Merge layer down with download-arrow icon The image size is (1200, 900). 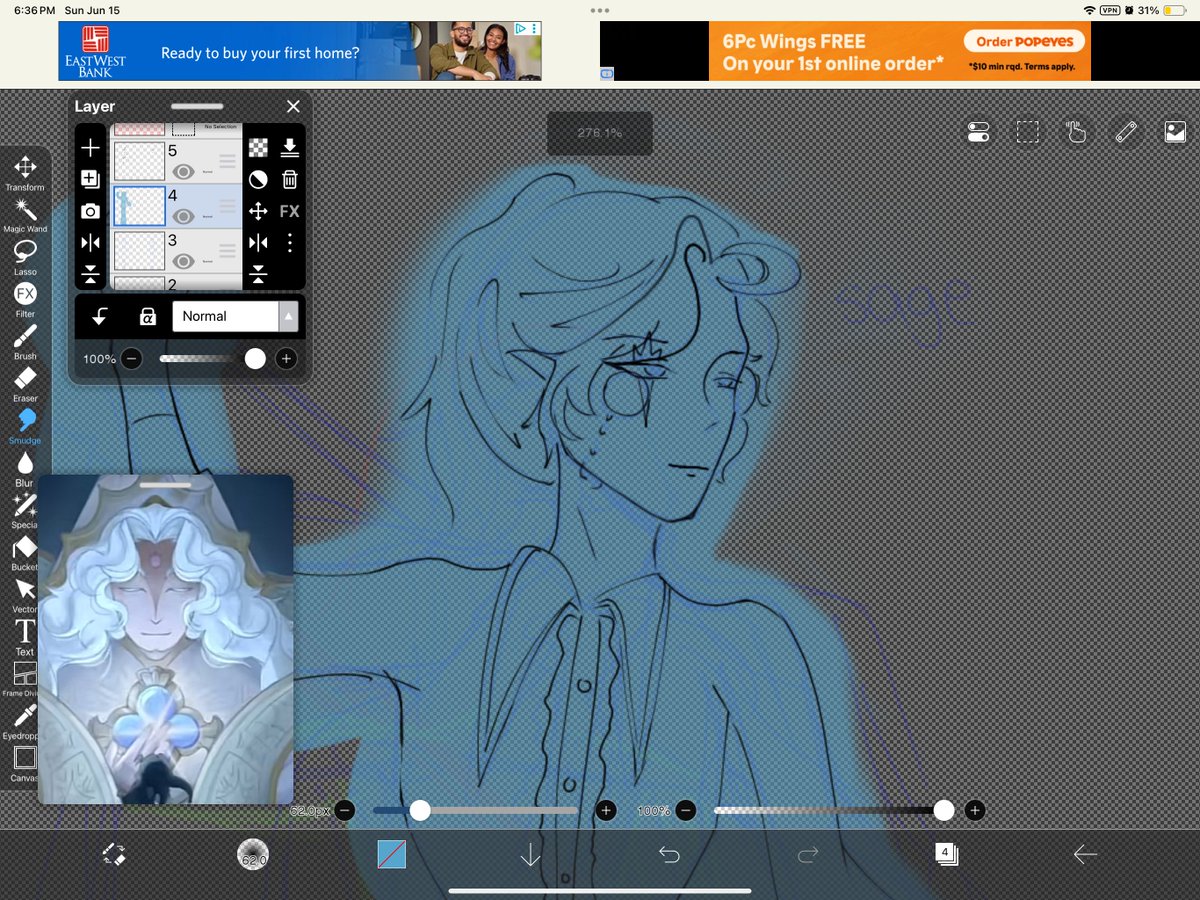coord(289,148)
